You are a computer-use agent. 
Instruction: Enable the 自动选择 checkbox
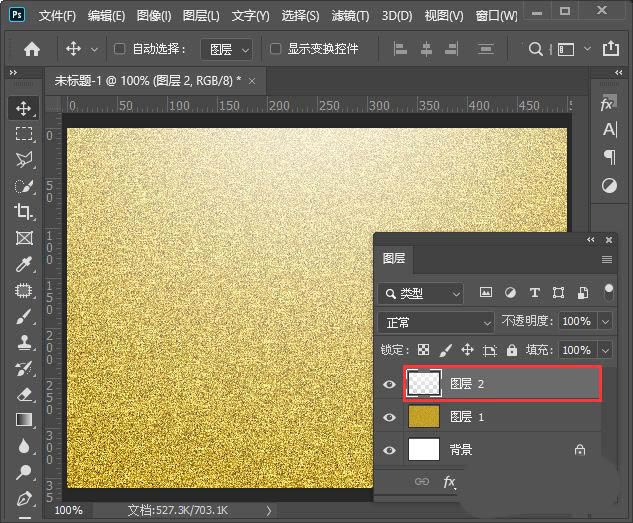click(x=119, y=49)
